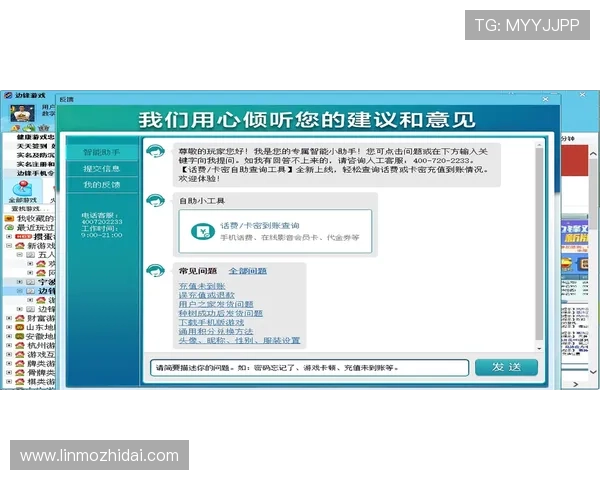Open the advertisement thumbnail in the right panel
600x480 pixels.
pos(574,249)
